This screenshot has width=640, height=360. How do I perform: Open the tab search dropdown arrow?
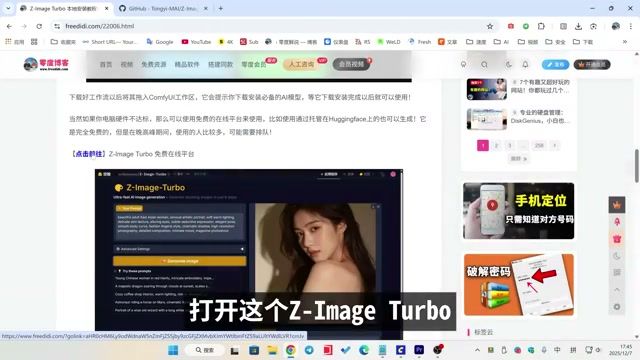[8, 8]
